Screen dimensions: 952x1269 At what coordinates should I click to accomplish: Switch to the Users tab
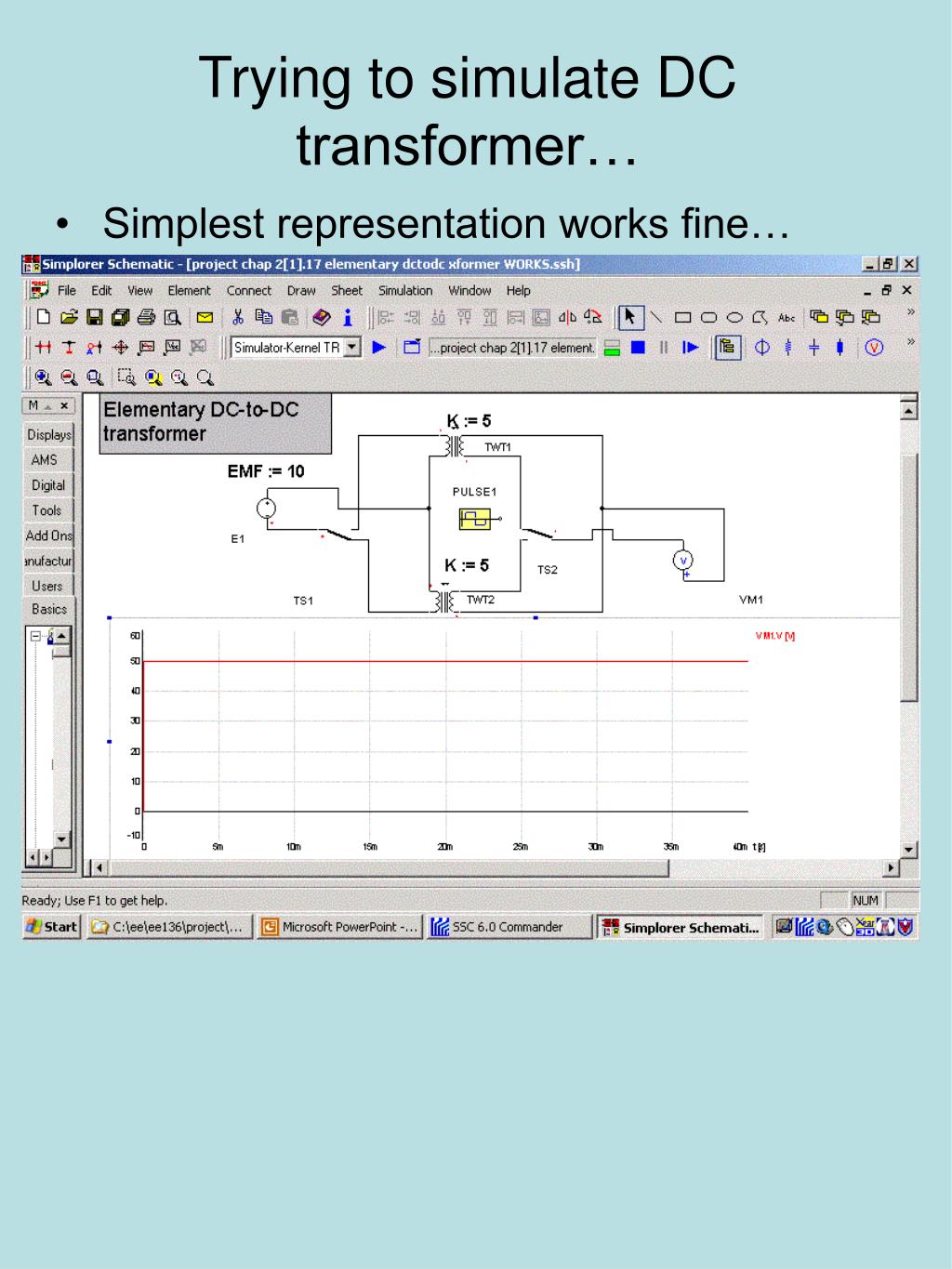(46, 586)
